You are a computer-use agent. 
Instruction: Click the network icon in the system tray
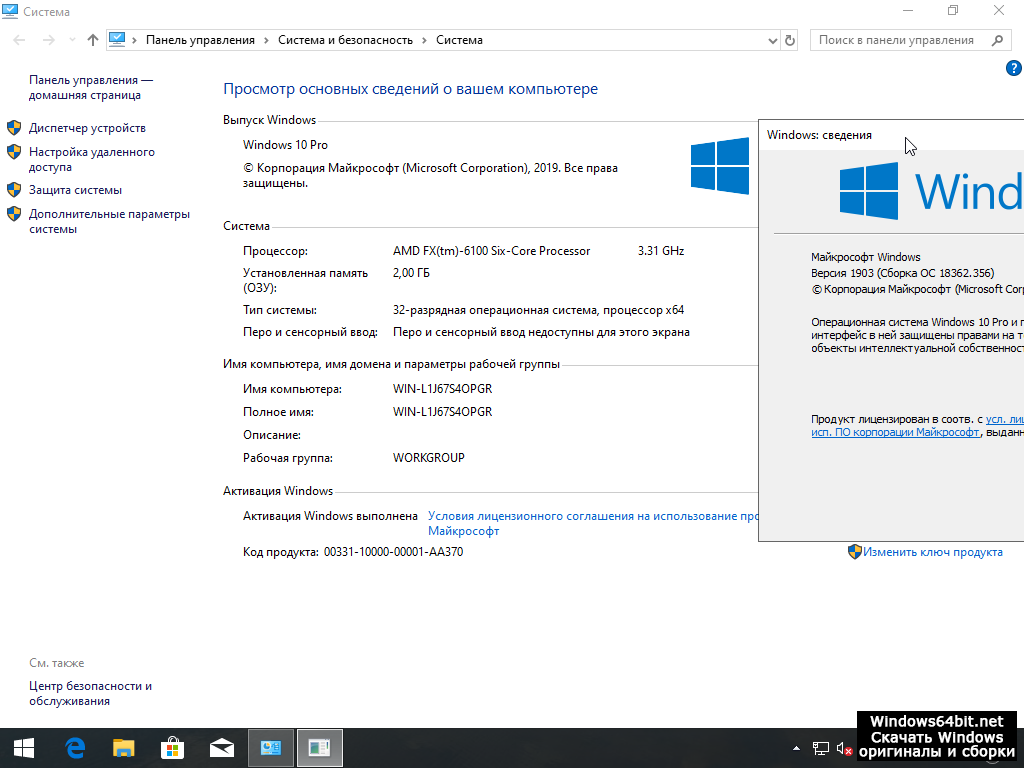821,748
